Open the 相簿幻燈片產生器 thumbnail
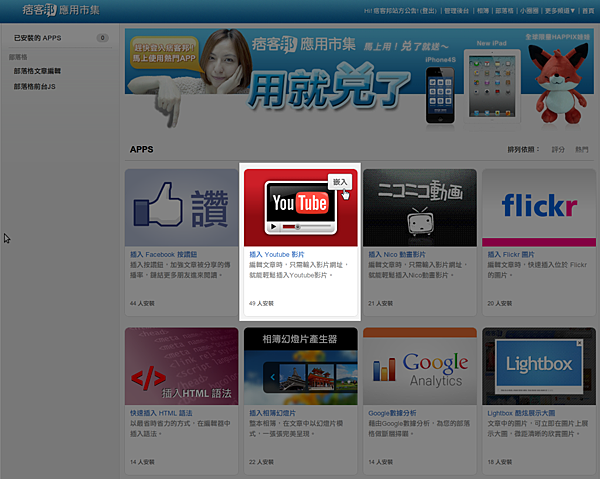Screen dimensions: 600x479 click(301, 366)
